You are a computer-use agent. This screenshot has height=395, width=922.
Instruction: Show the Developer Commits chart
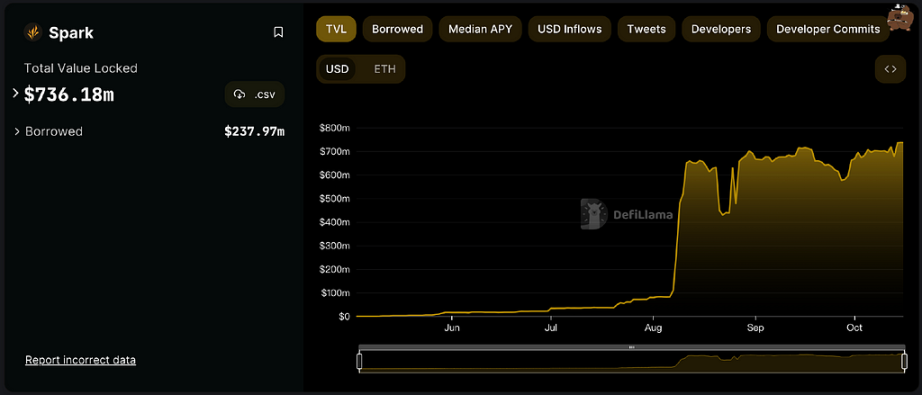(828, 29)
